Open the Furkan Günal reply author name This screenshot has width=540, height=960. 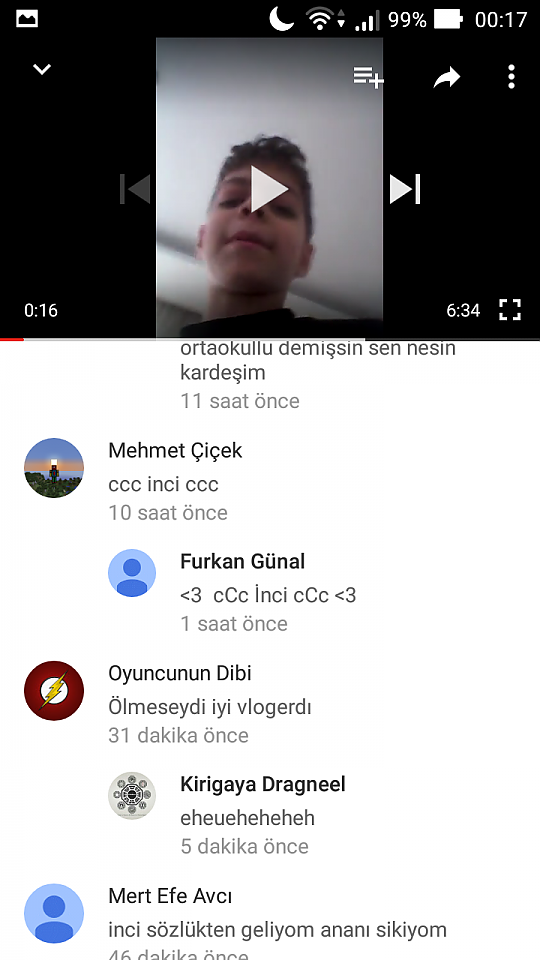pos(242,562)
